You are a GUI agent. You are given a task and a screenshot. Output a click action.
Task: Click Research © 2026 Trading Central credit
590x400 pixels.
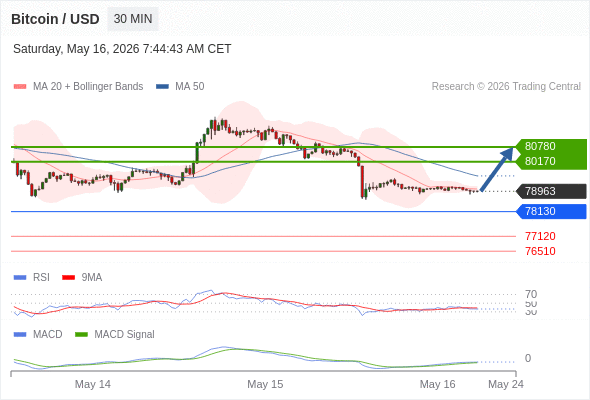coord(506,87)
